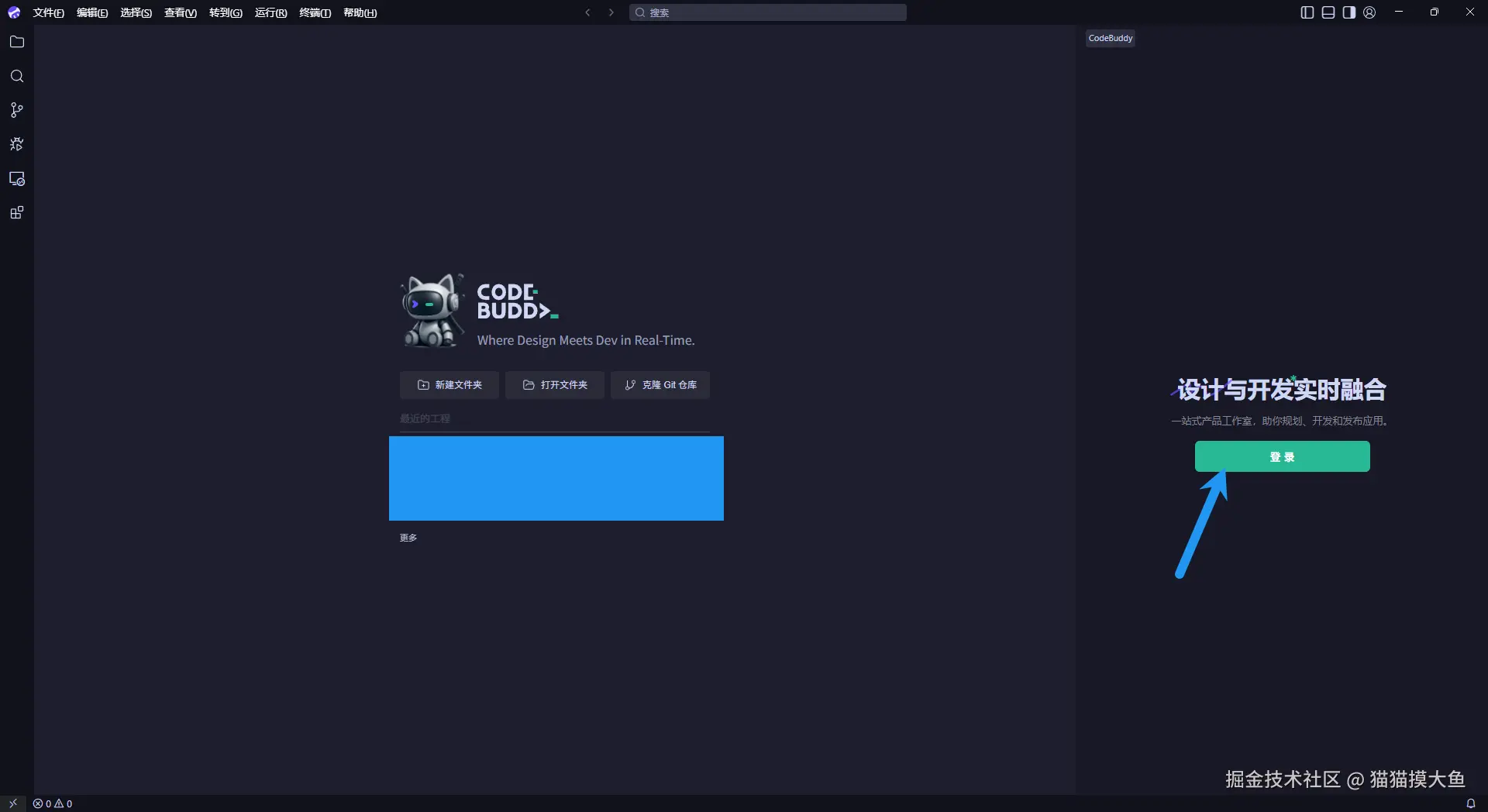Image resolution: width=1488 pixels, height=812 pixels.
Task: Click the 更多 link under recent projects
Action: tap(408, 538)
